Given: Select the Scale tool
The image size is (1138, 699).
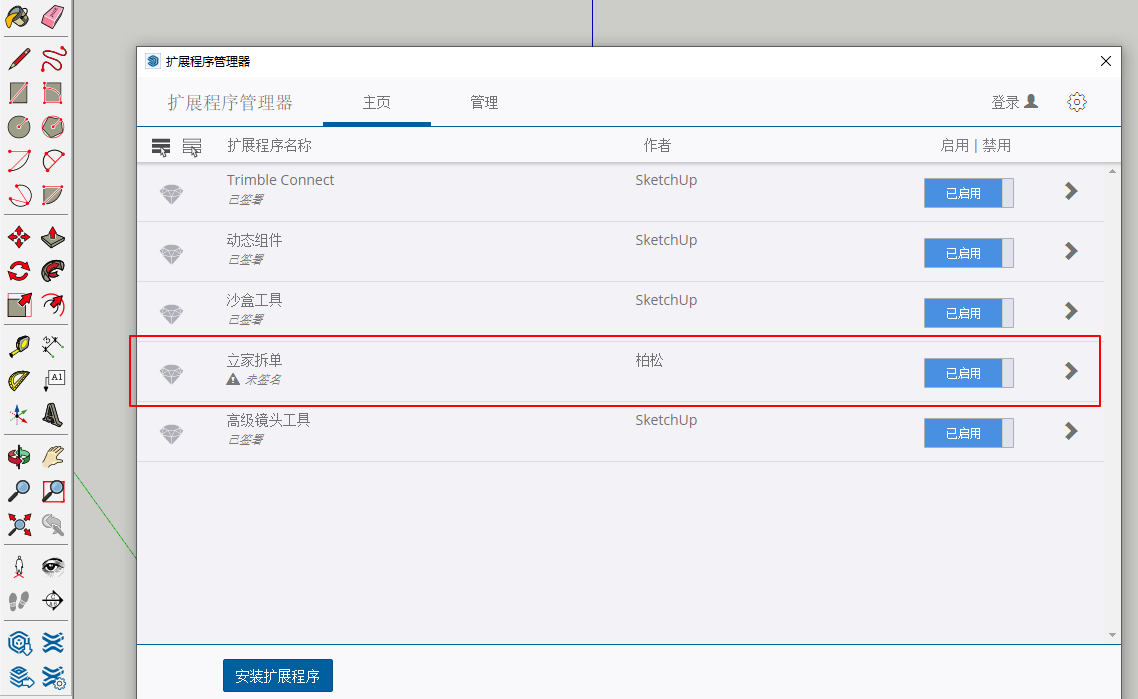Looking at the screenshot, I should (19, 305).
